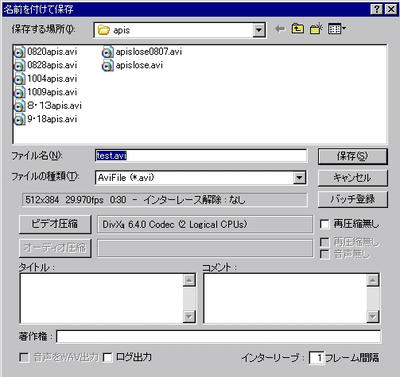Enable the ログ出力 checkbox
This screenshot has height=377, width=400.
(x=107, y=358)
